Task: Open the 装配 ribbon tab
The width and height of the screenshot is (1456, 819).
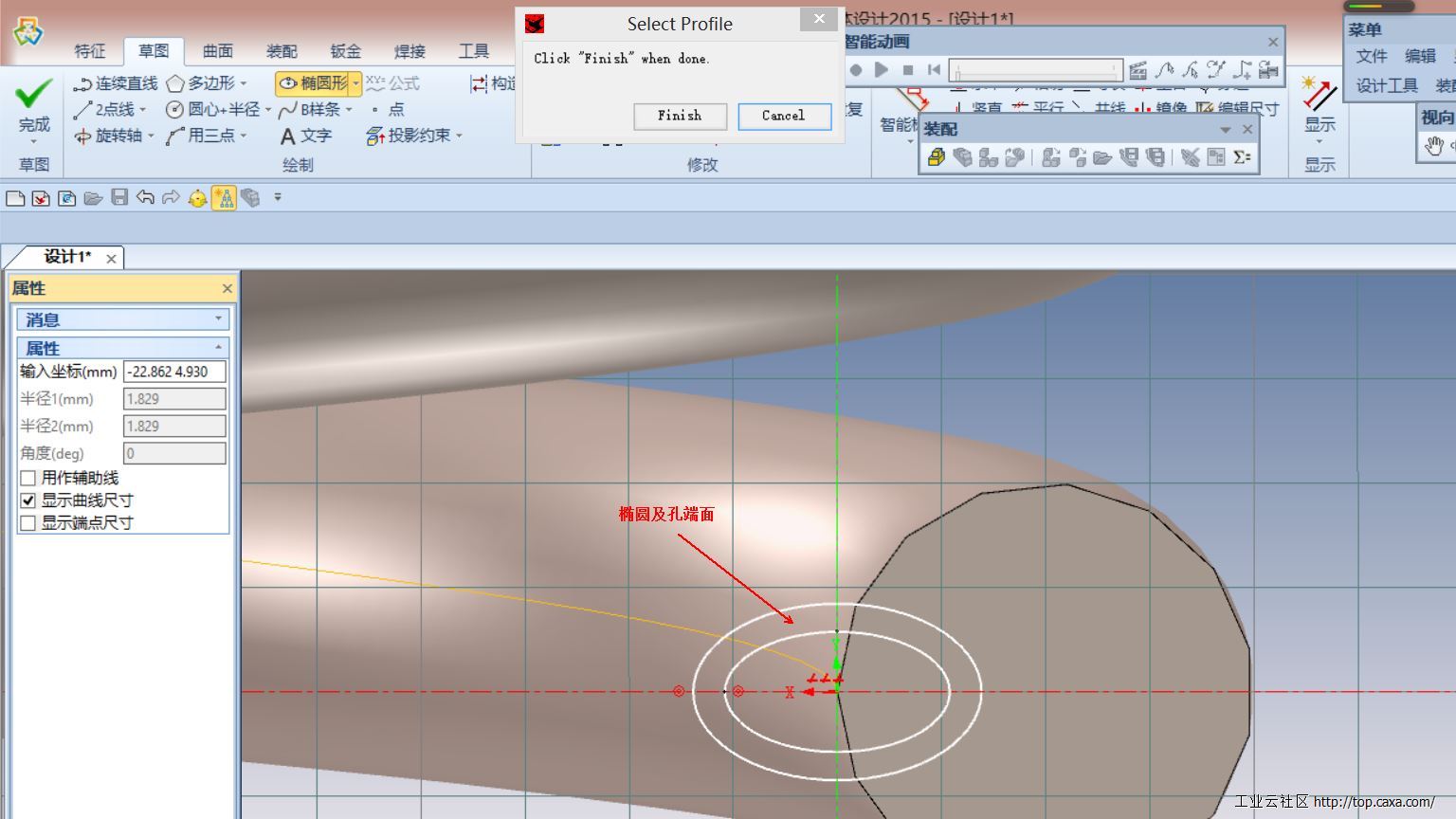Action: (x=282, y=51)
